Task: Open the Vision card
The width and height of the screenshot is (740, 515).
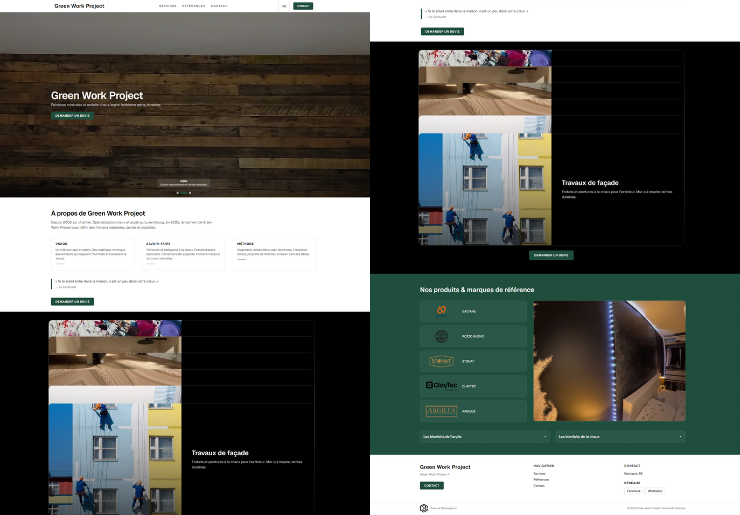Action: point(92,253)
